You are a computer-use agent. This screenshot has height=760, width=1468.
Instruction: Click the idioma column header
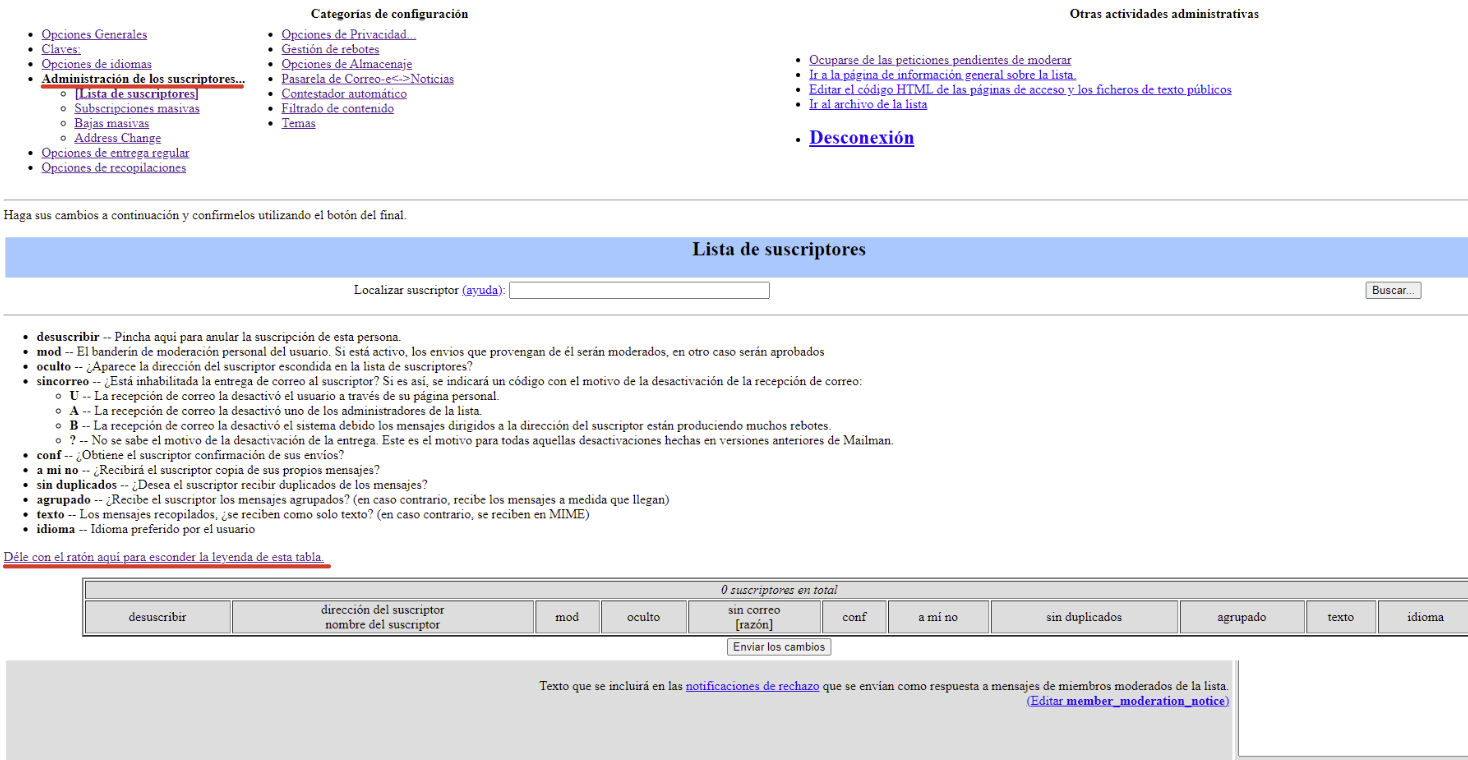[1425, 617]
